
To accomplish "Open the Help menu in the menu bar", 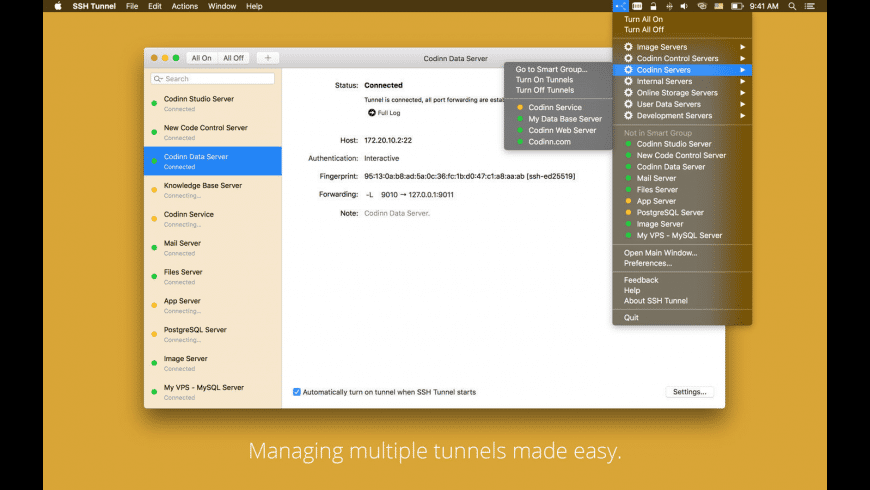I will [254, 6].
